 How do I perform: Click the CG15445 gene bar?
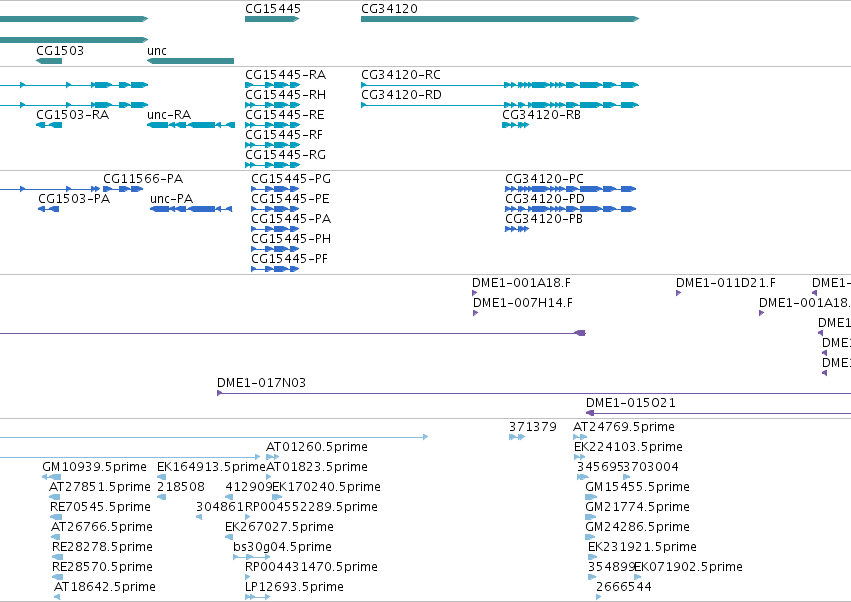coord(272,19)
